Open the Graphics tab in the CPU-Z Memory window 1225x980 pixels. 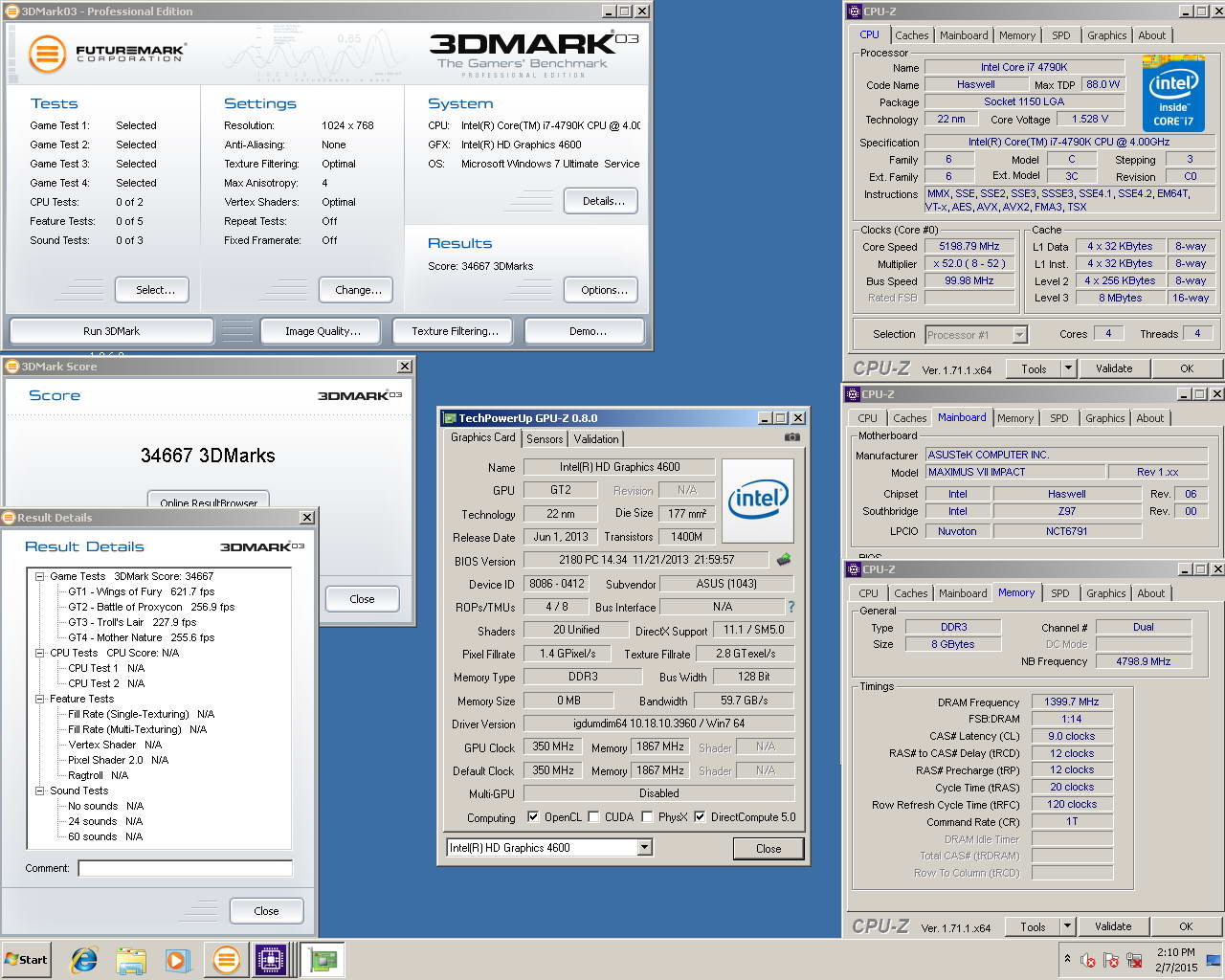click(1106, 593)
